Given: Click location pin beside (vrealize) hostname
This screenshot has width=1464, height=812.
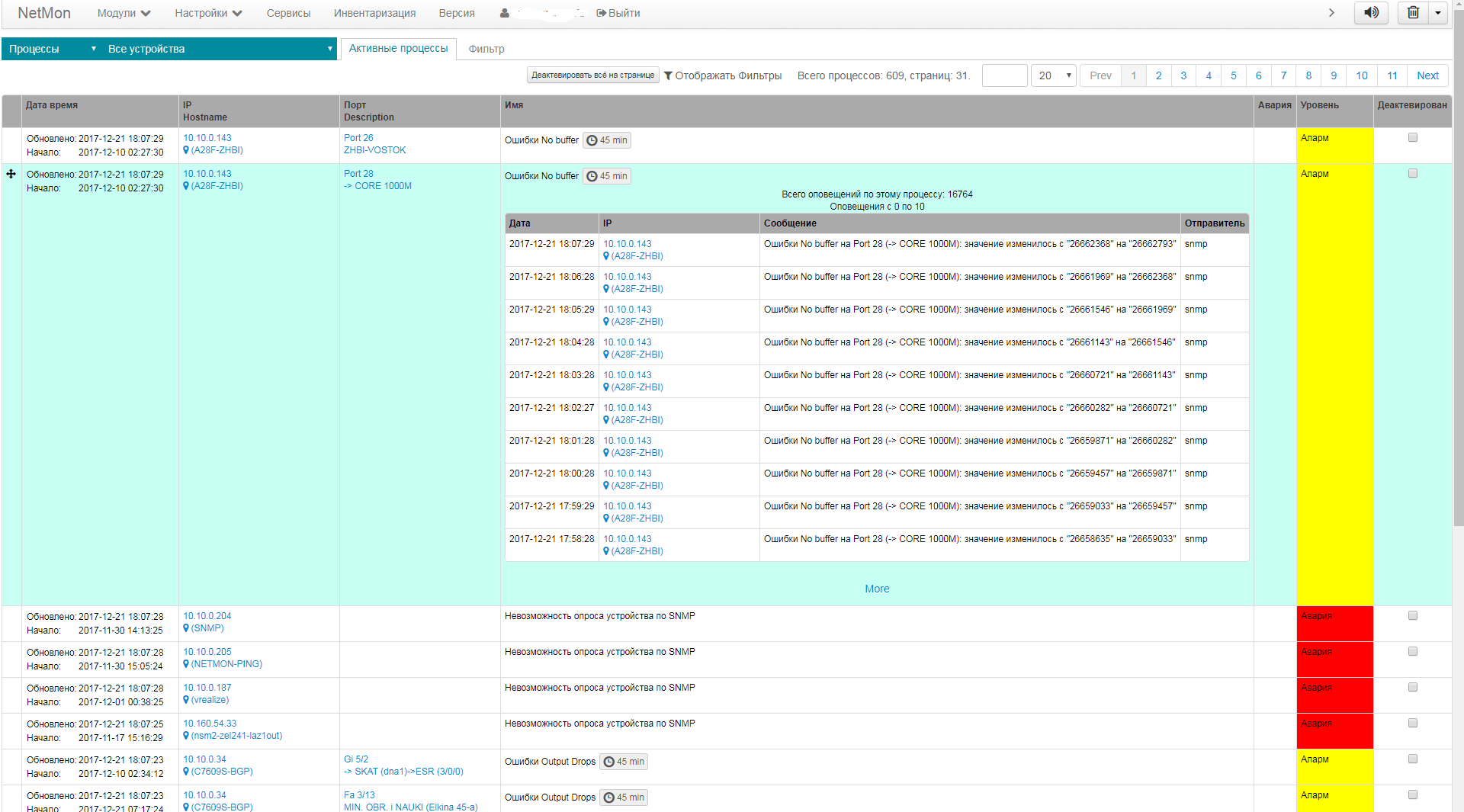Looking at the screenshot, I should (x=186, y=700).
